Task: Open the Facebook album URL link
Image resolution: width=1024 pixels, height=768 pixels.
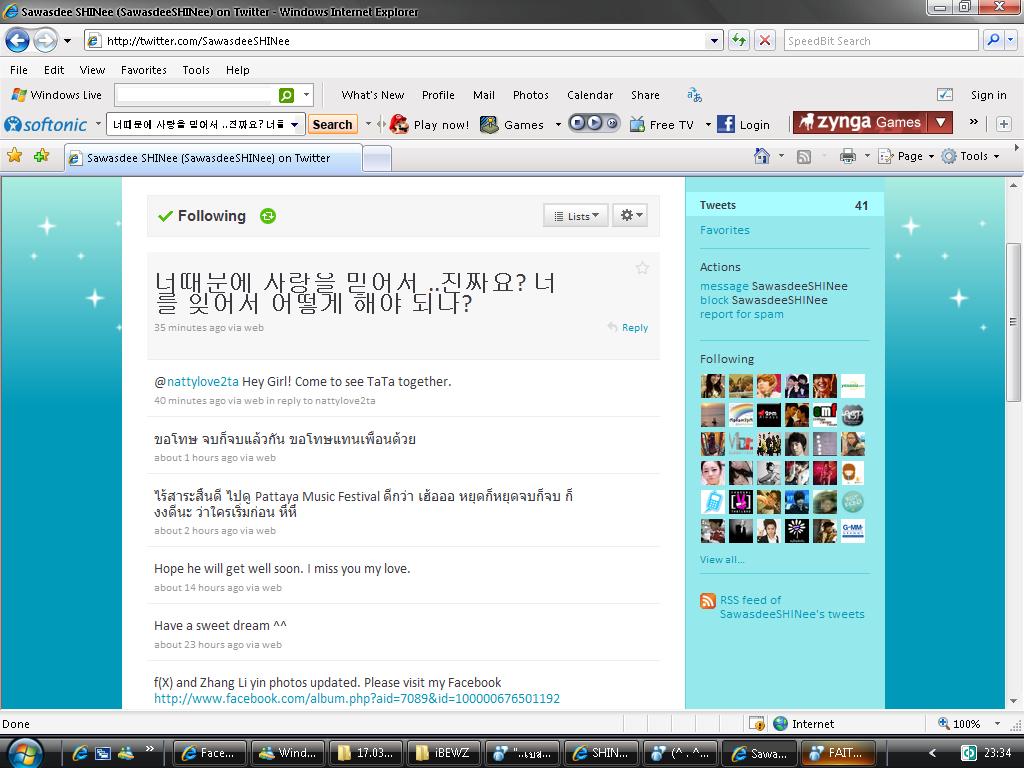Action: [x=357, y=698]
